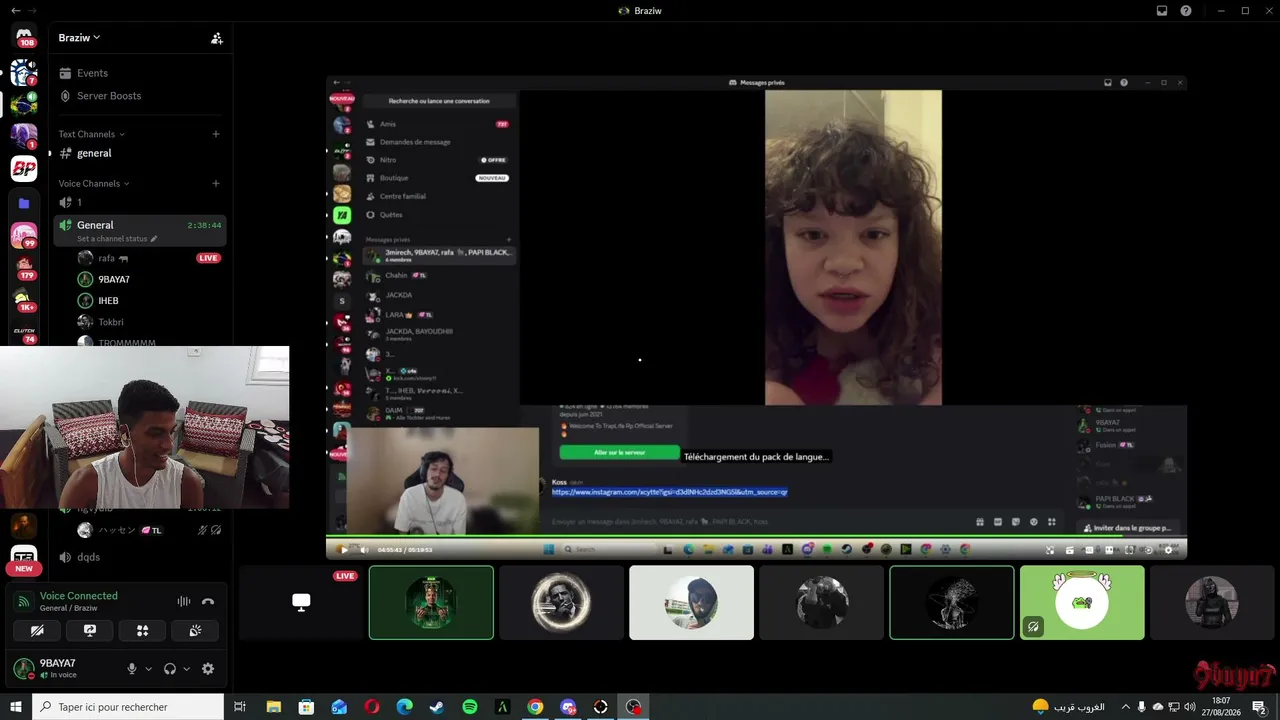1280x720 pixels.
Task: Edit channel status pencil icon
Action: (x=153, y=239)
